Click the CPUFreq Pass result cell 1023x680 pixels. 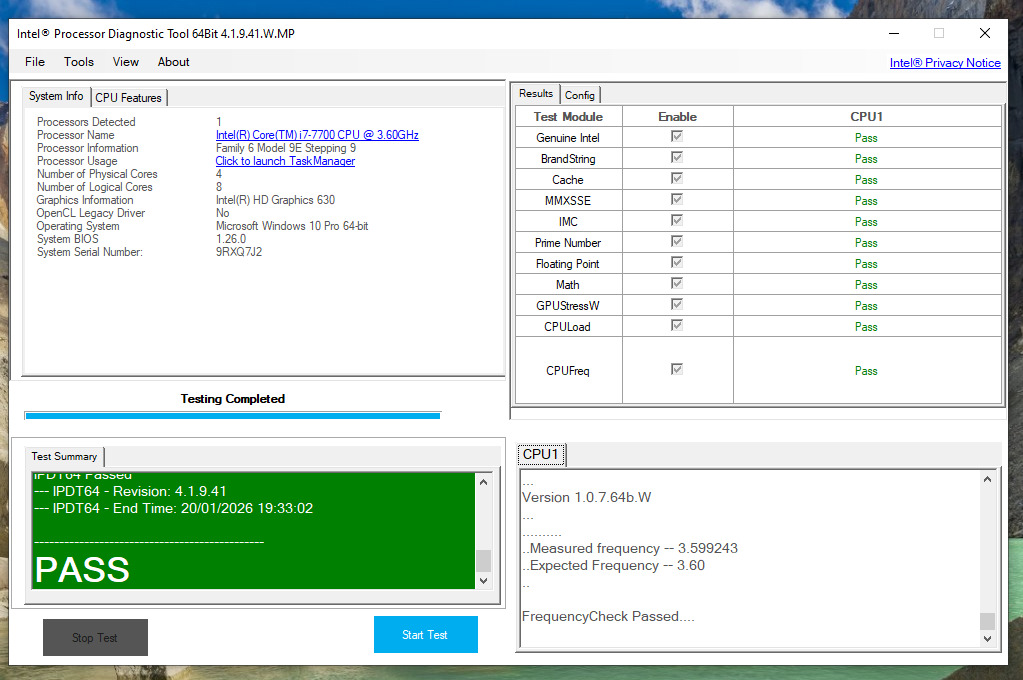[x=866, y=371]
